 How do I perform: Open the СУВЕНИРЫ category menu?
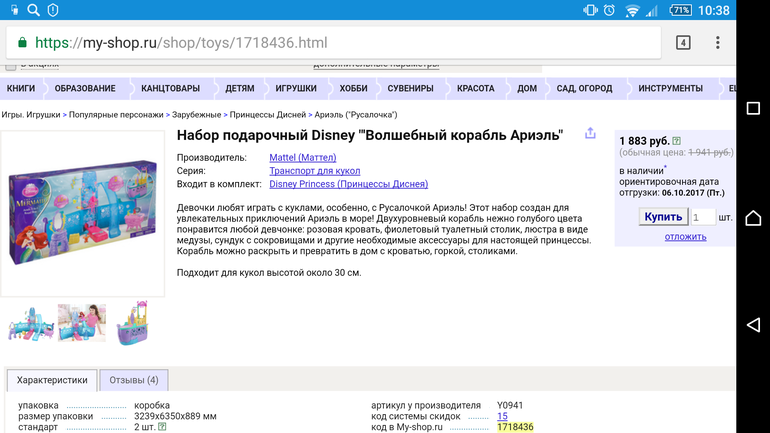click(x=411, y=88)
